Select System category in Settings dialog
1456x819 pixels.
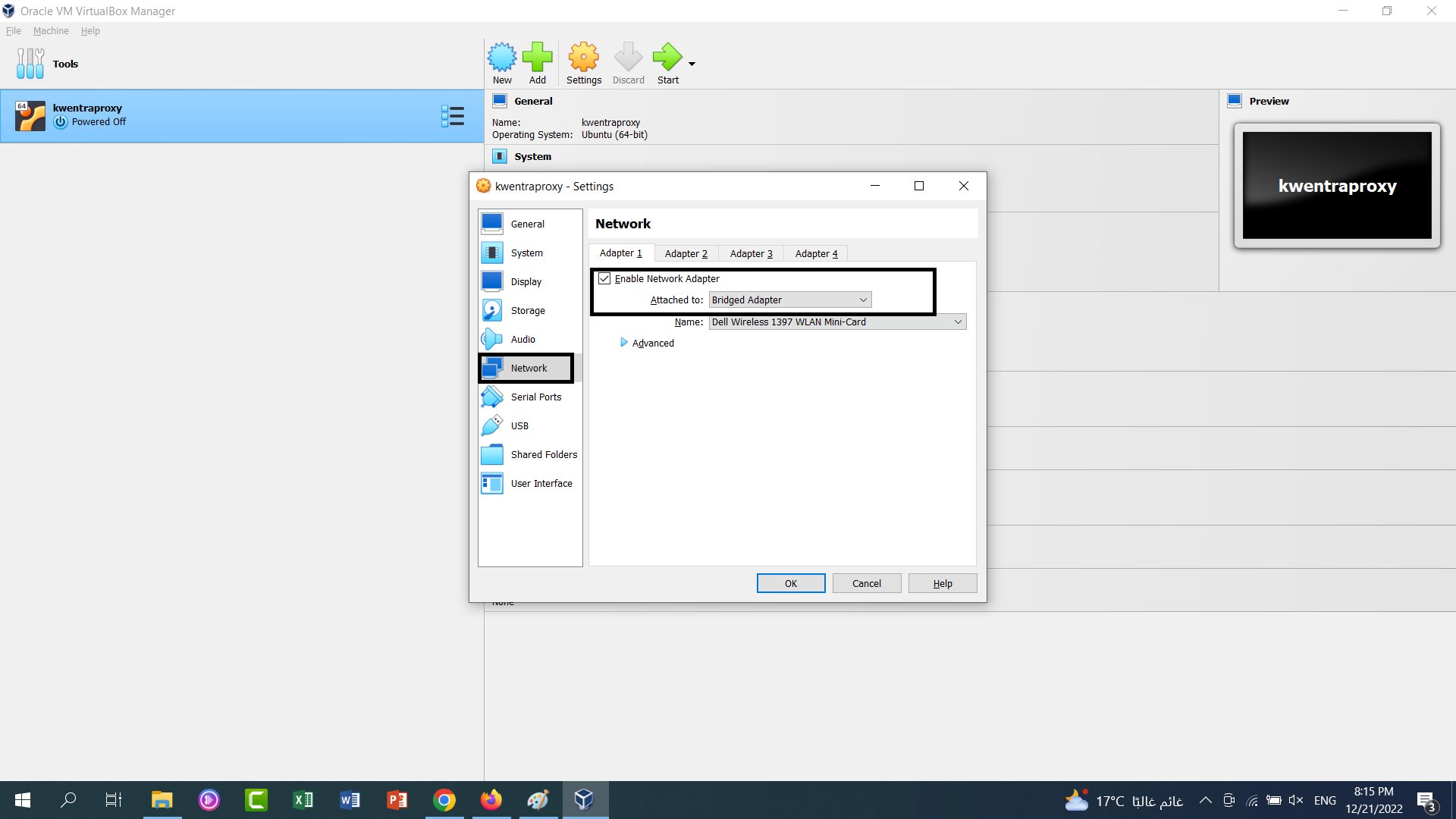coord(529,253)
